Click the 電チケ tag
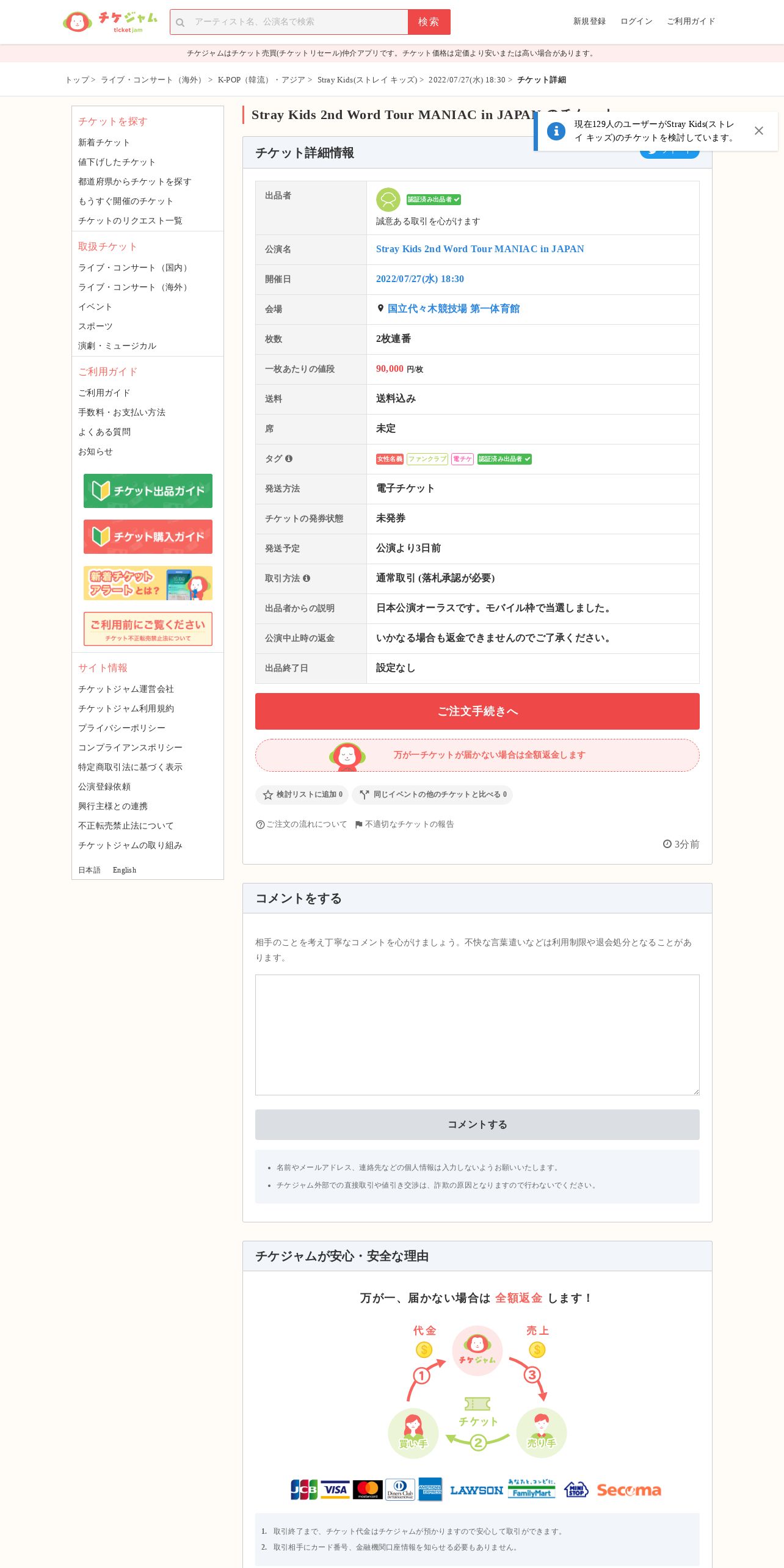The height and width of the screenshot is (1568, 784). click(462, 459)
